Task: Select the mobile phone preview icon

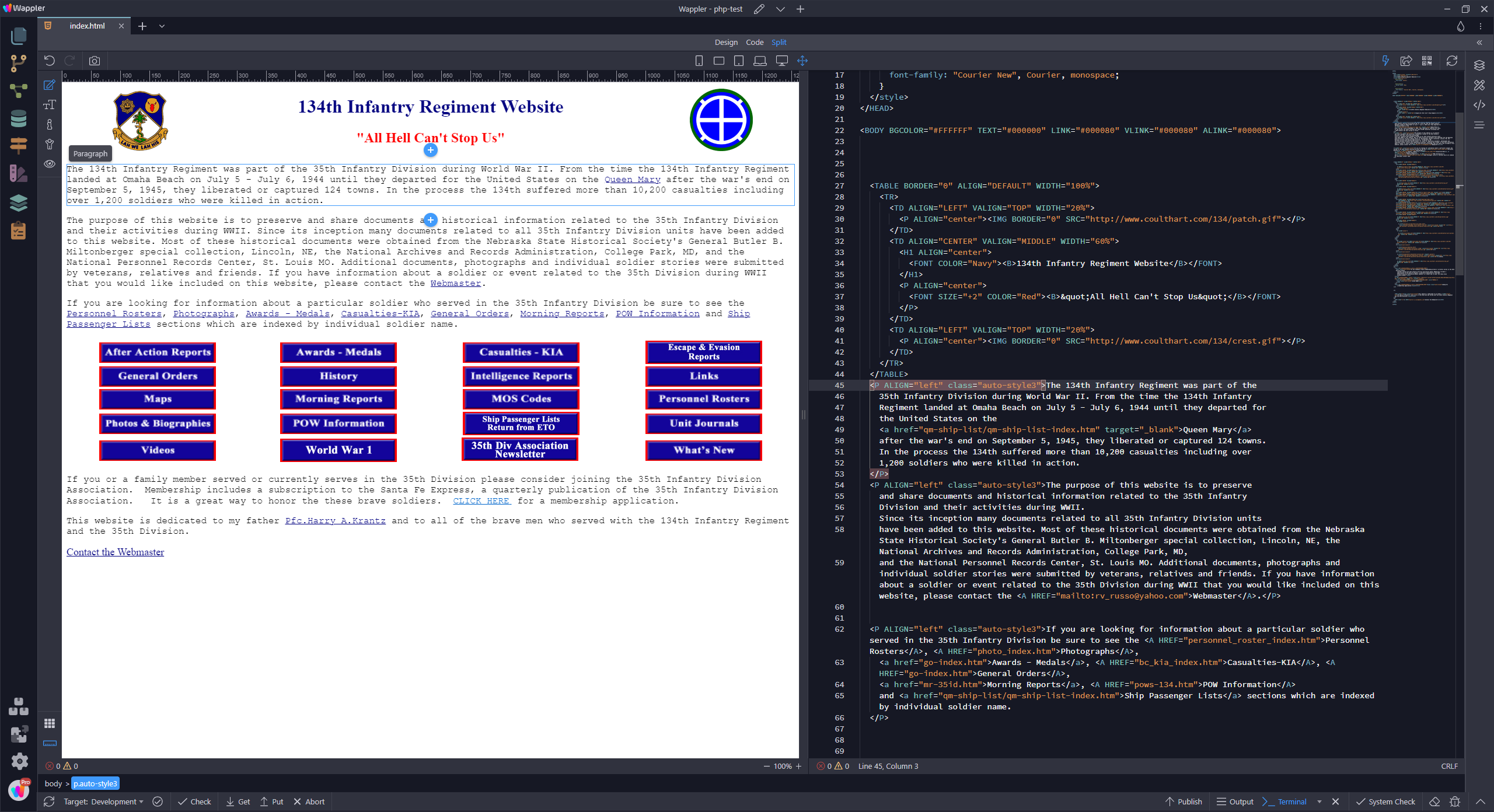Action: (699, 60)
